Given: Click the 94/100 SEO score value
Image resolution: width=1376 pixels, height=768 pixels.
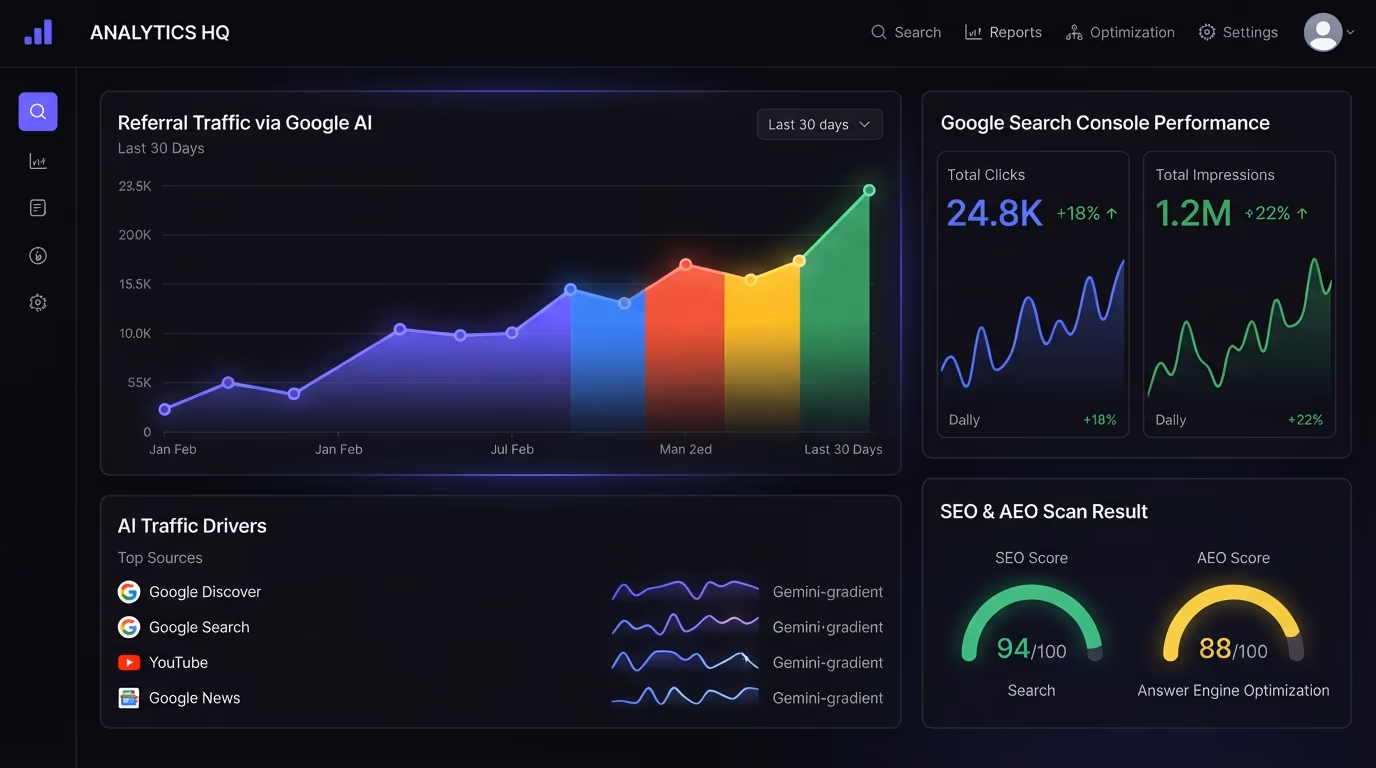Looking at the screenshot, I should [x=1032, y=650].
